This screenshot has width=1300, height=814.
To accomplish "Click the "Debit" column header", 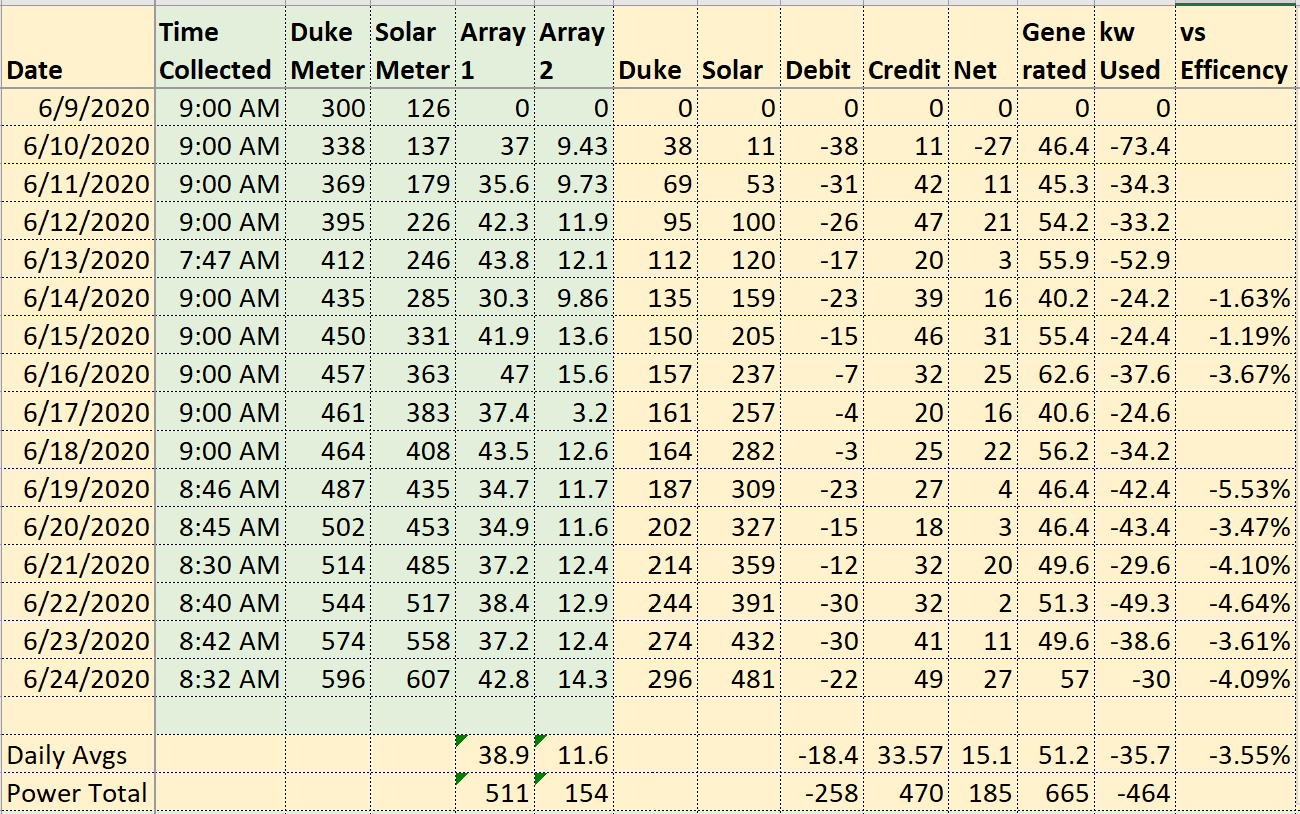I will tap(822, 48).
